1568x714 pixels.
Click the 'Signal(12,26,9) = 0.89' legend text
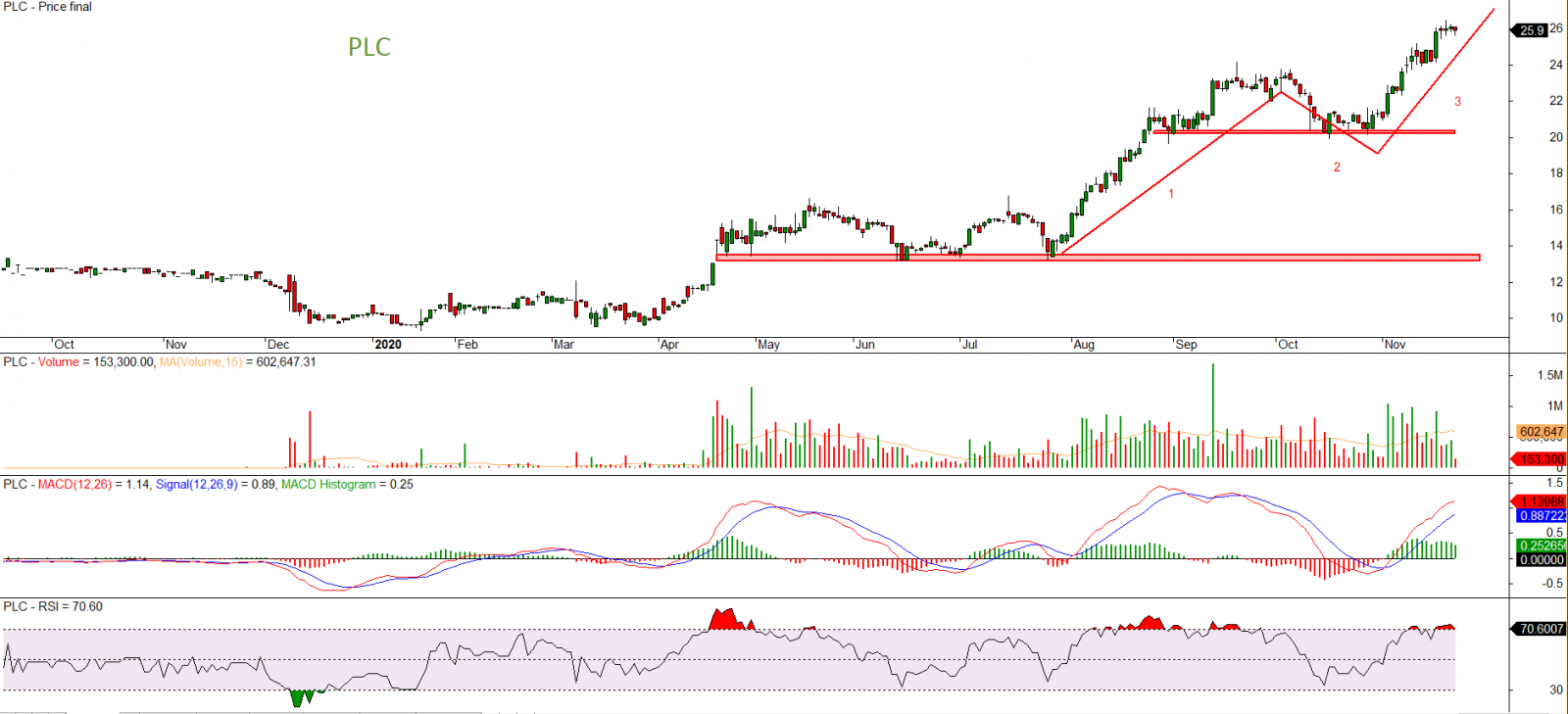pyautogui.click(x=216, y=485)
